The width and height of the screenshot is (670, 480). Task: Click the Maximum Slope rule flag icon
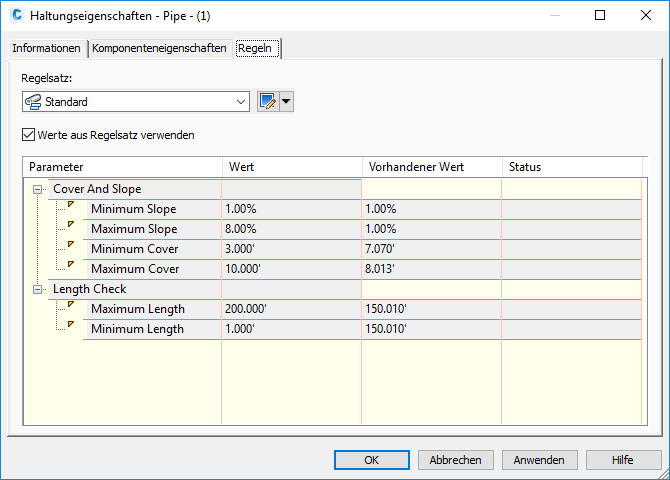click(x=70, y=225)
